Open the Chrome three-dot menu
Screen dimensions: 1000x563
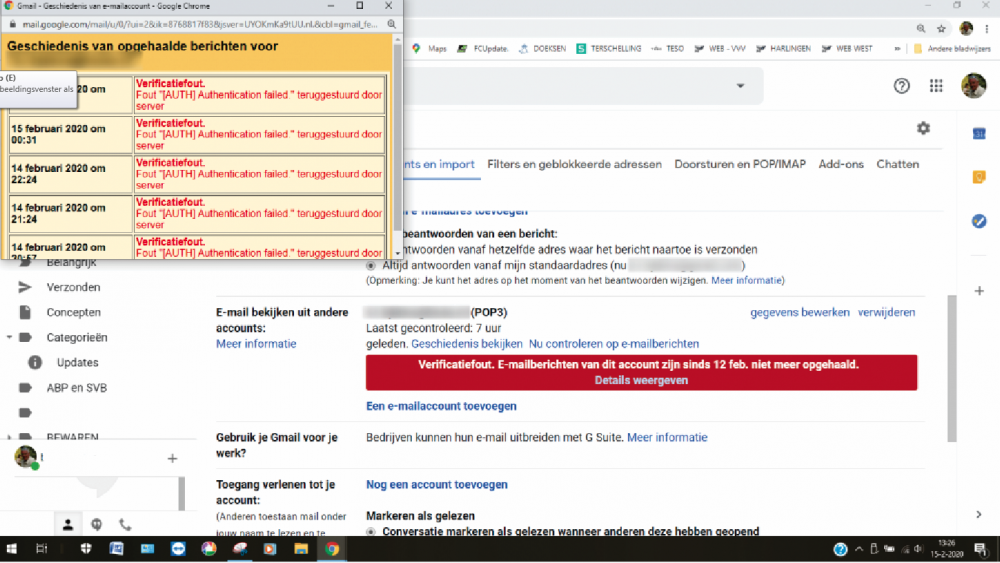click(987, 28)
